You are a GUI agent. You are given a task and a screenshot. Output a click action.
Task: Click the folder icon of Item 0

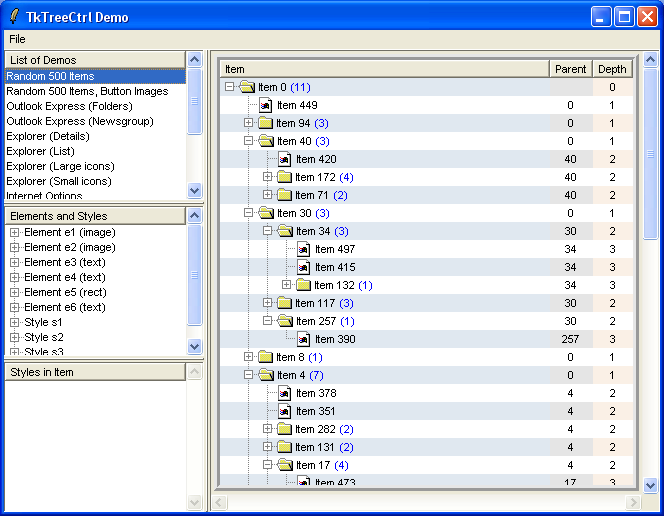coord(247,87)
